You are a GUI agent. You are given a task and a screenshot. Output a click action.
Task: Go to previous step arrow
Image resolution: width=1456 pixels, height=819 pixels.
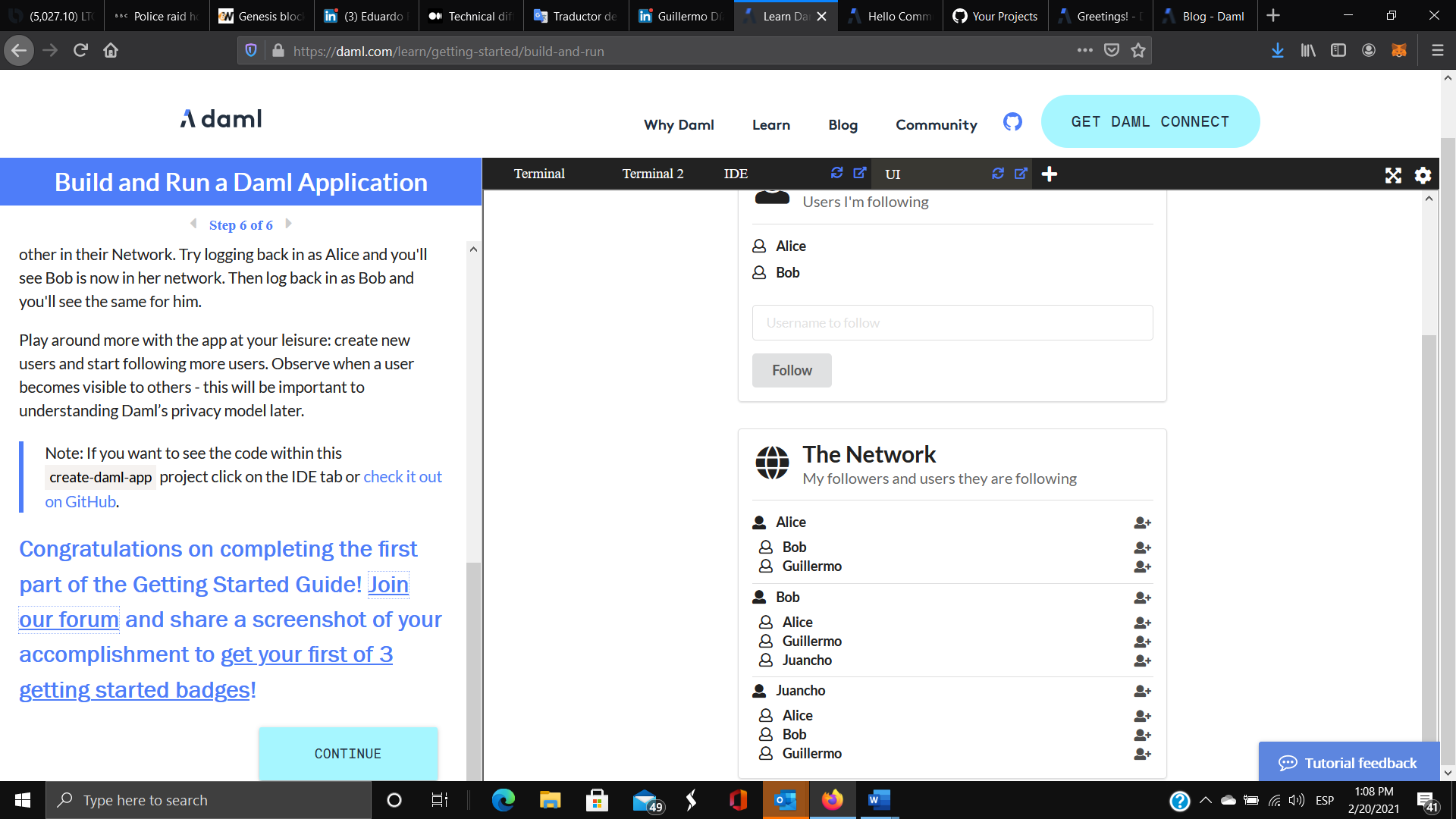pyautogui.click(x=193, y=224)
